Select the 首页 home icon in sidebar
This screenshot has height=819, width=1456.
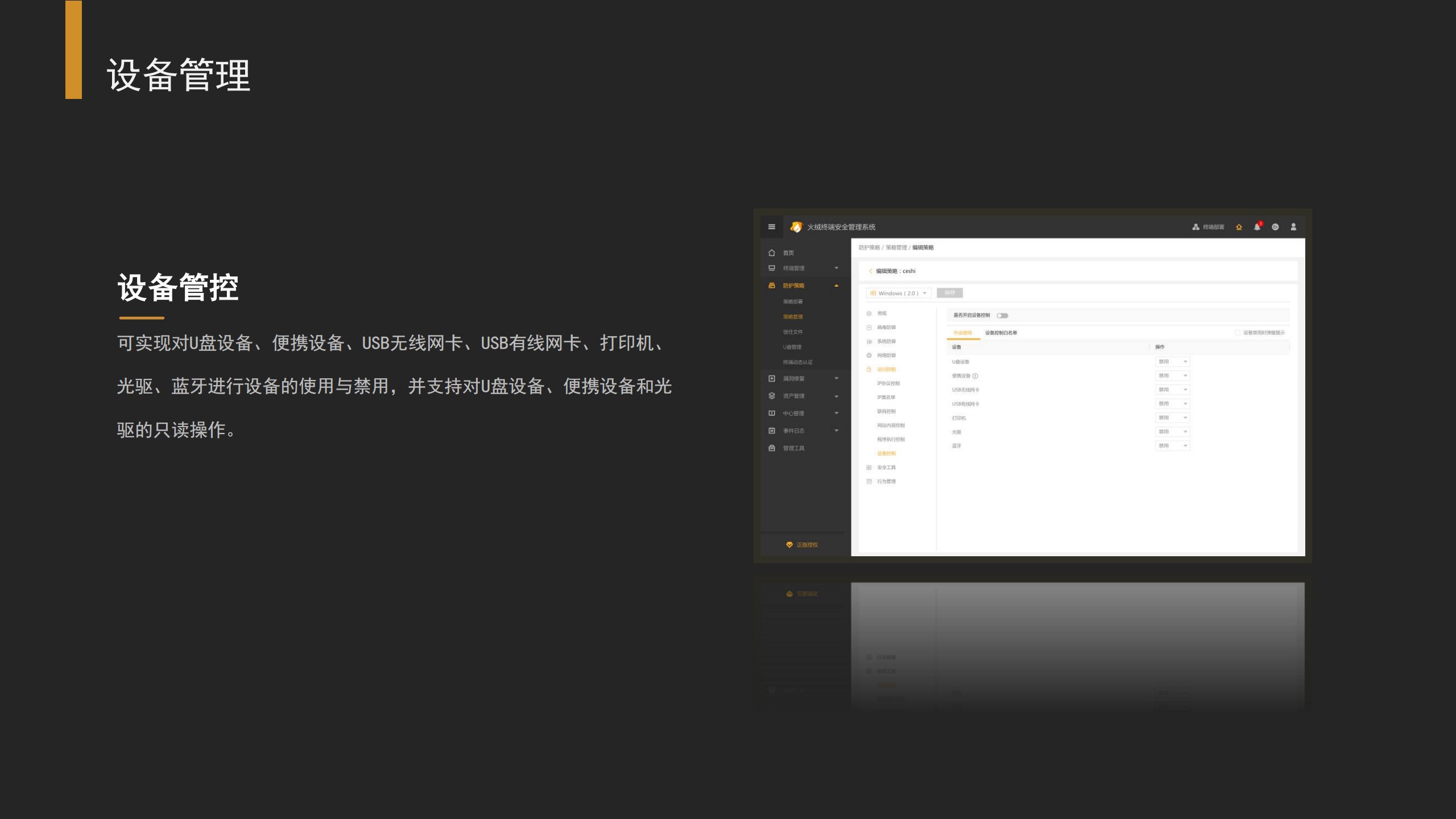point(772,253)
